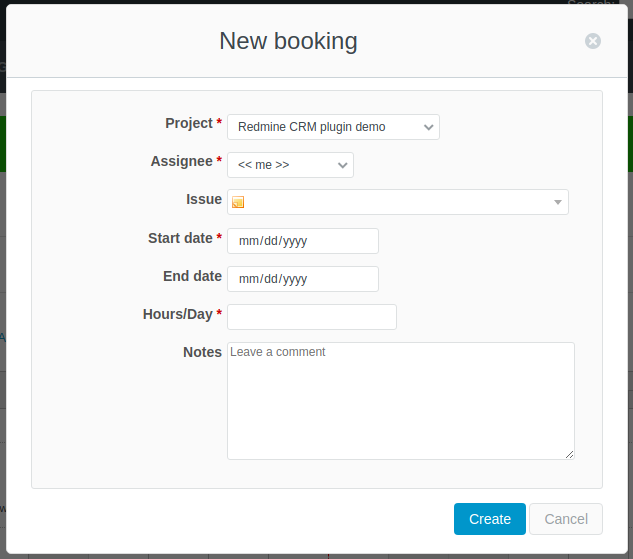
Task: Expand the Assignee dropdown showing << me >>
Action: [290, 165]
